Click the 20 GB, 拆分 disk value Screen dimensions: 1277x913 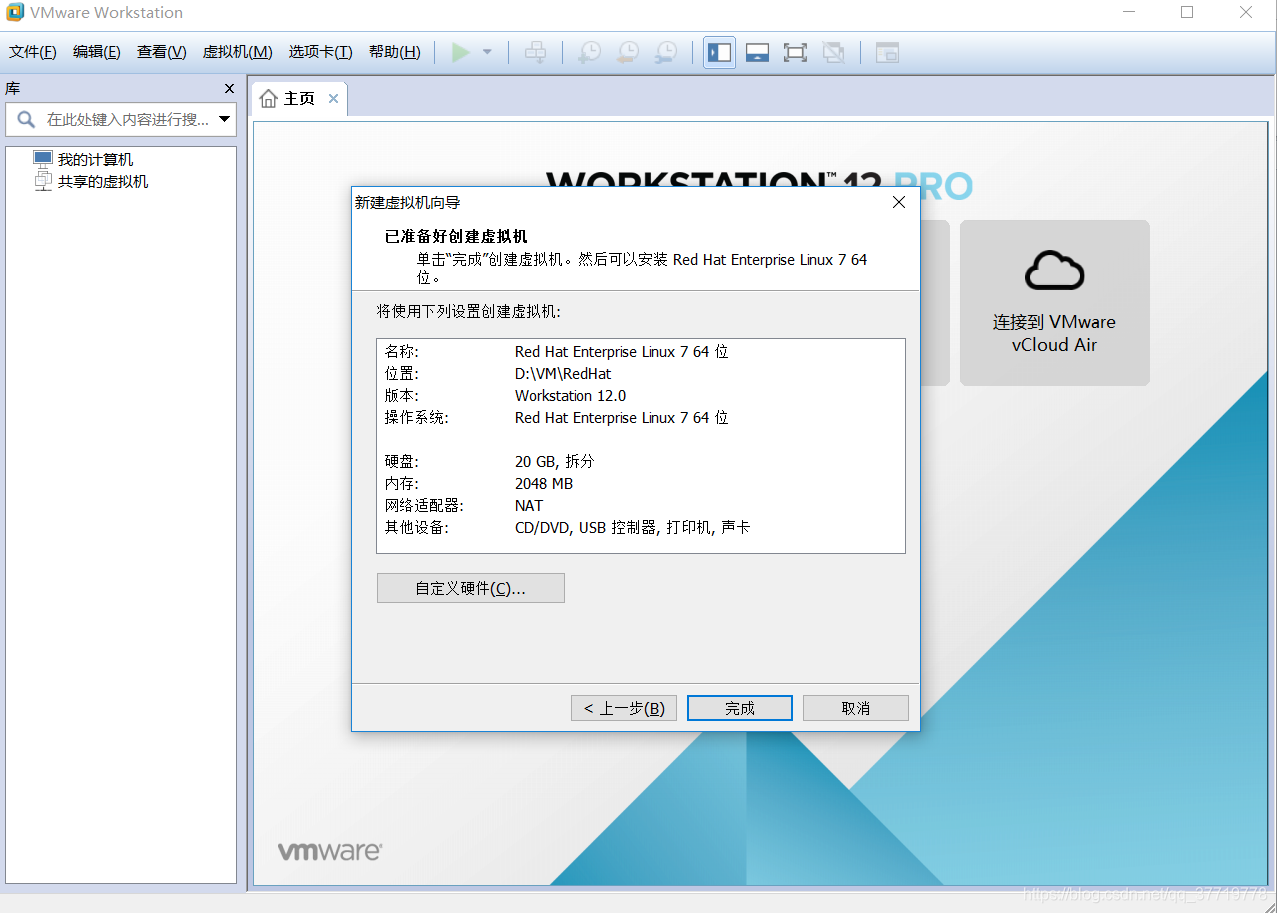[x=555, y=461]
